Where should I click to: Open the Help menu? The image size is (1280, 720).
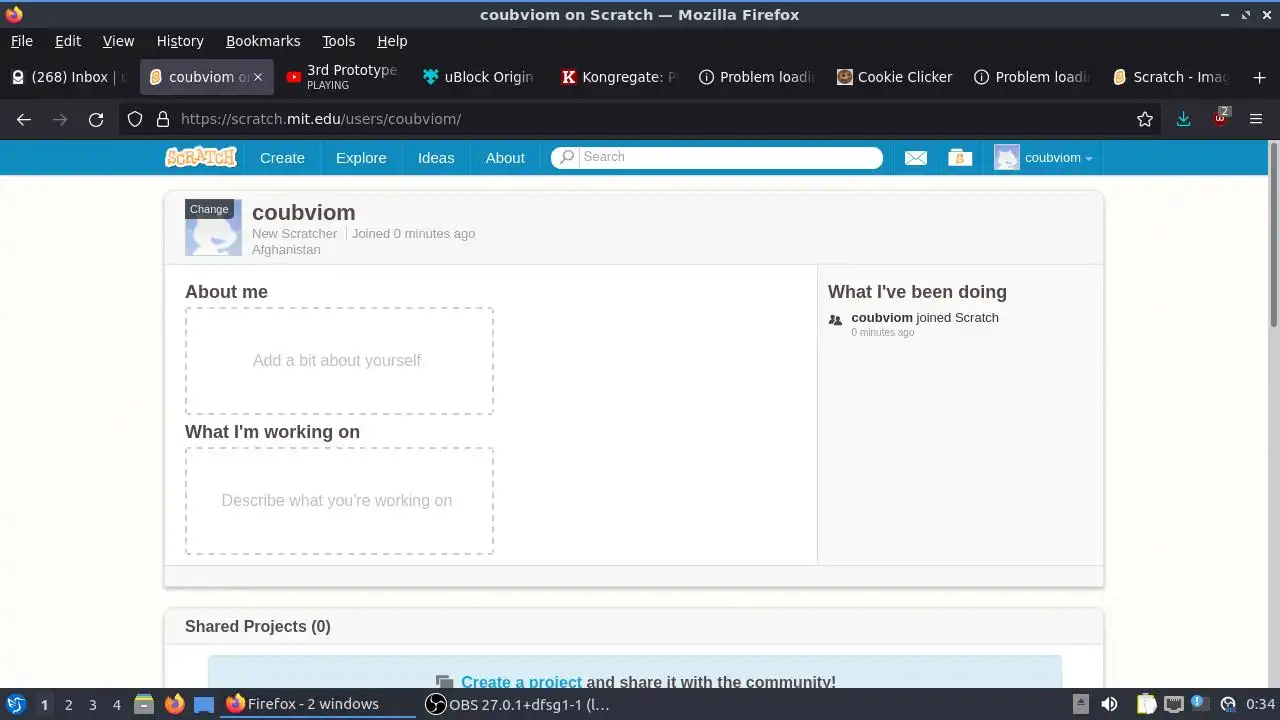pyautogui.click(x=392, y=41)
